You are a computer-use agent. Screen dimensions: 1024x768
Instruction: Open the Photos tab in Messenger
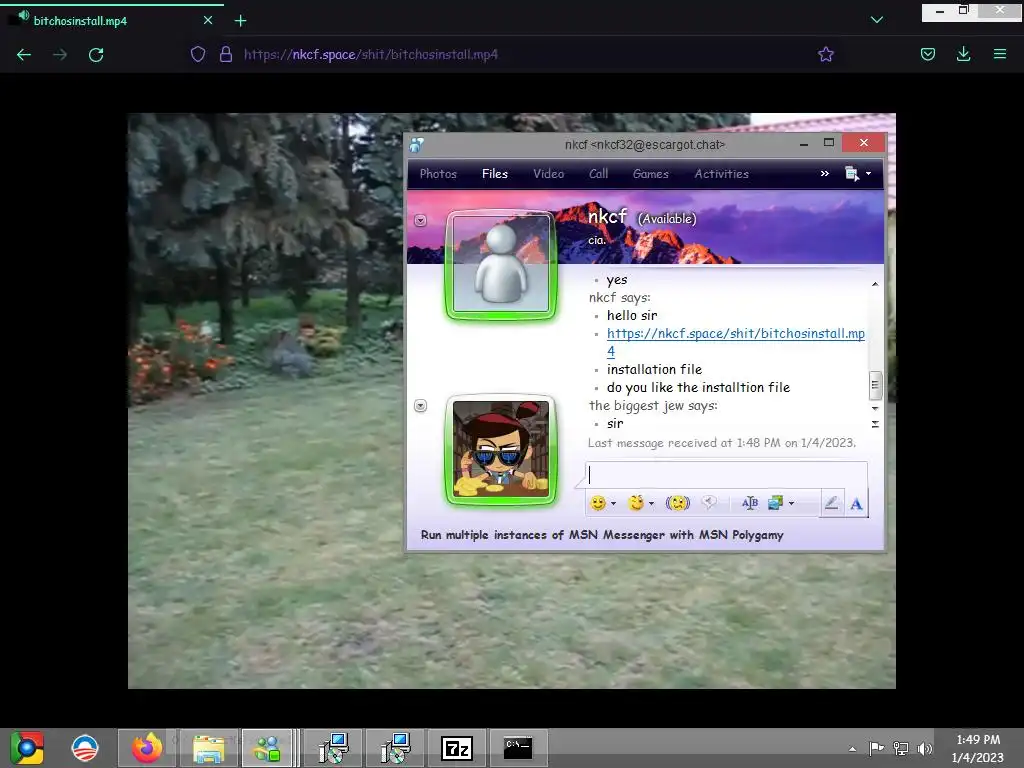coord(438,174)
